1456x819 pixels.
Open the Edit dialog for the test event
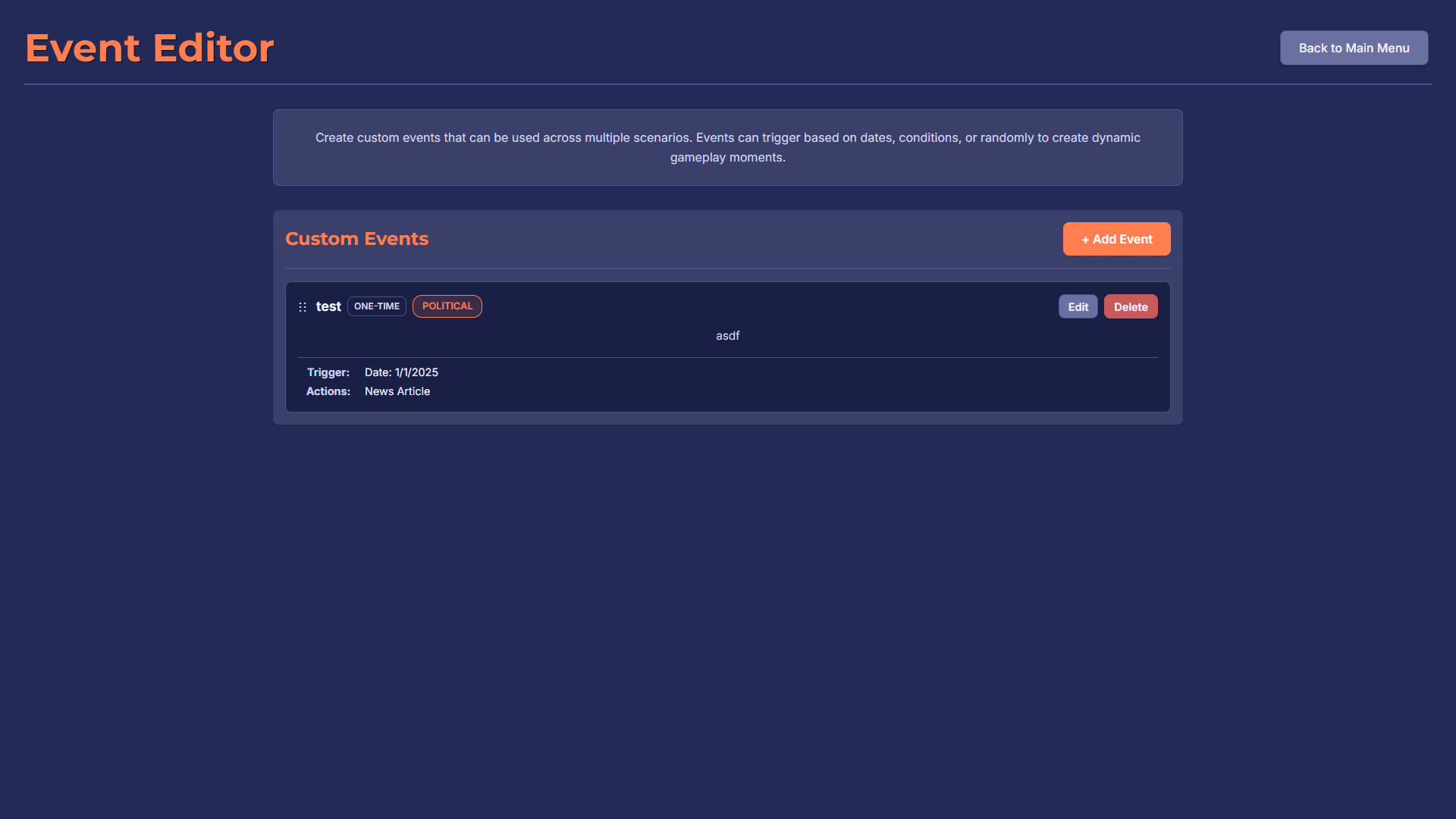point(1078,306)
